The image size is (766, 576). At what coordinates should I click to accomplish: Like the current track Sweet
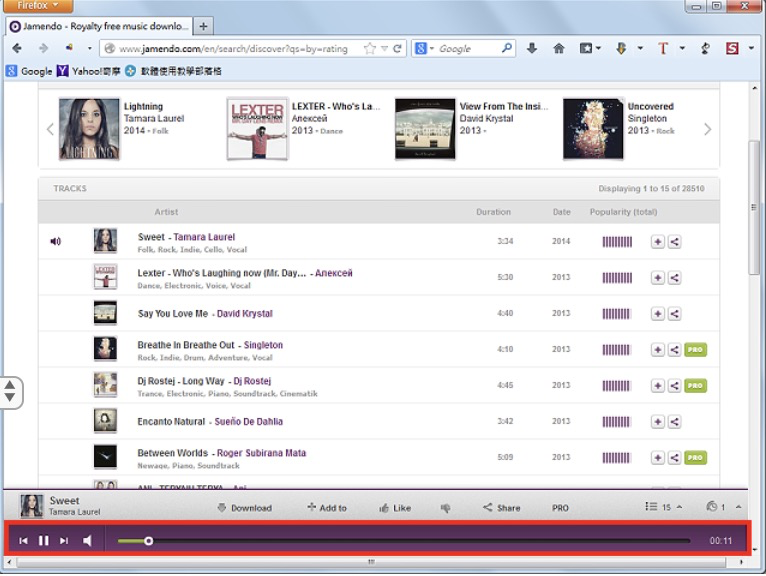point(395,508)
